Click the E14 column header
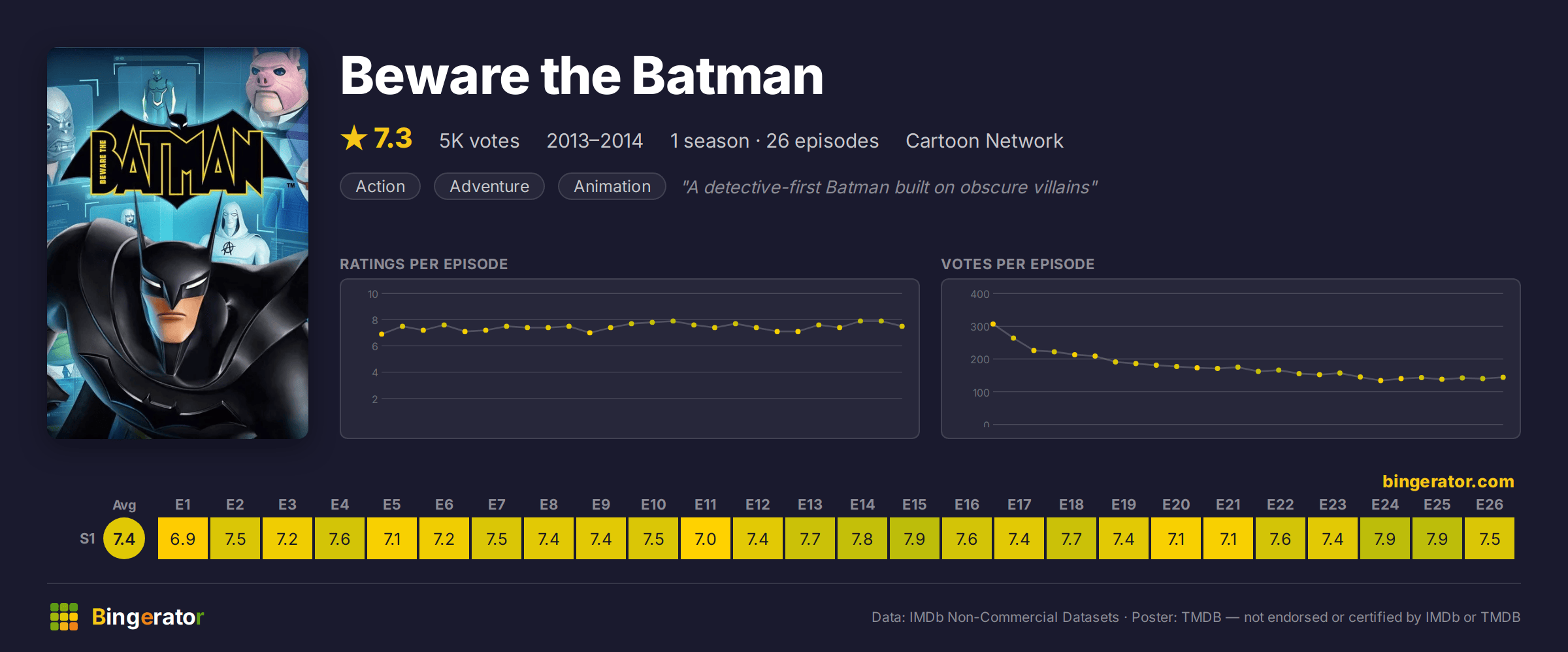This screenshot has height=652, width=1568. click(862, 504)
